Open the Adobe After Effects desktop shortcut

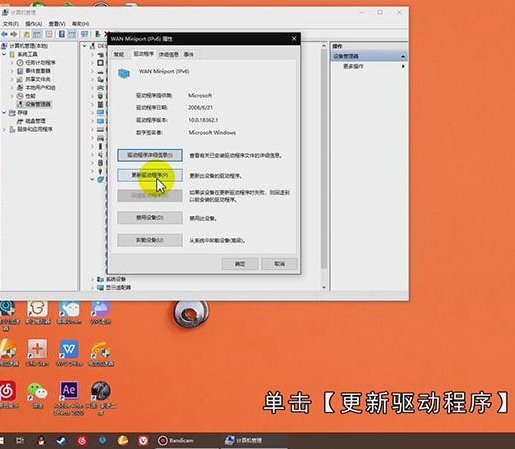coord(69,397)
